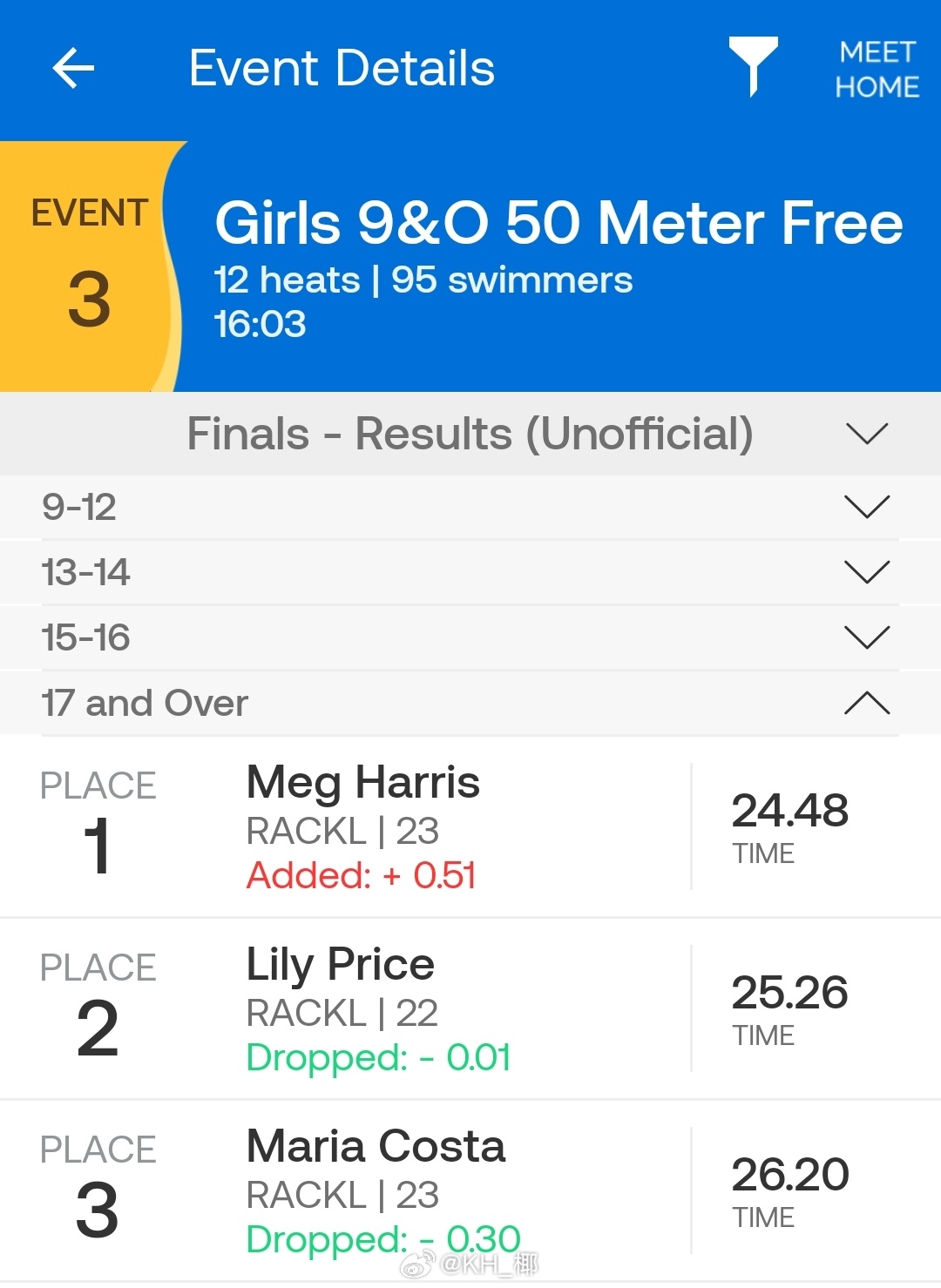
Task: Tap the back arrow icon
Action: (73, 69)
